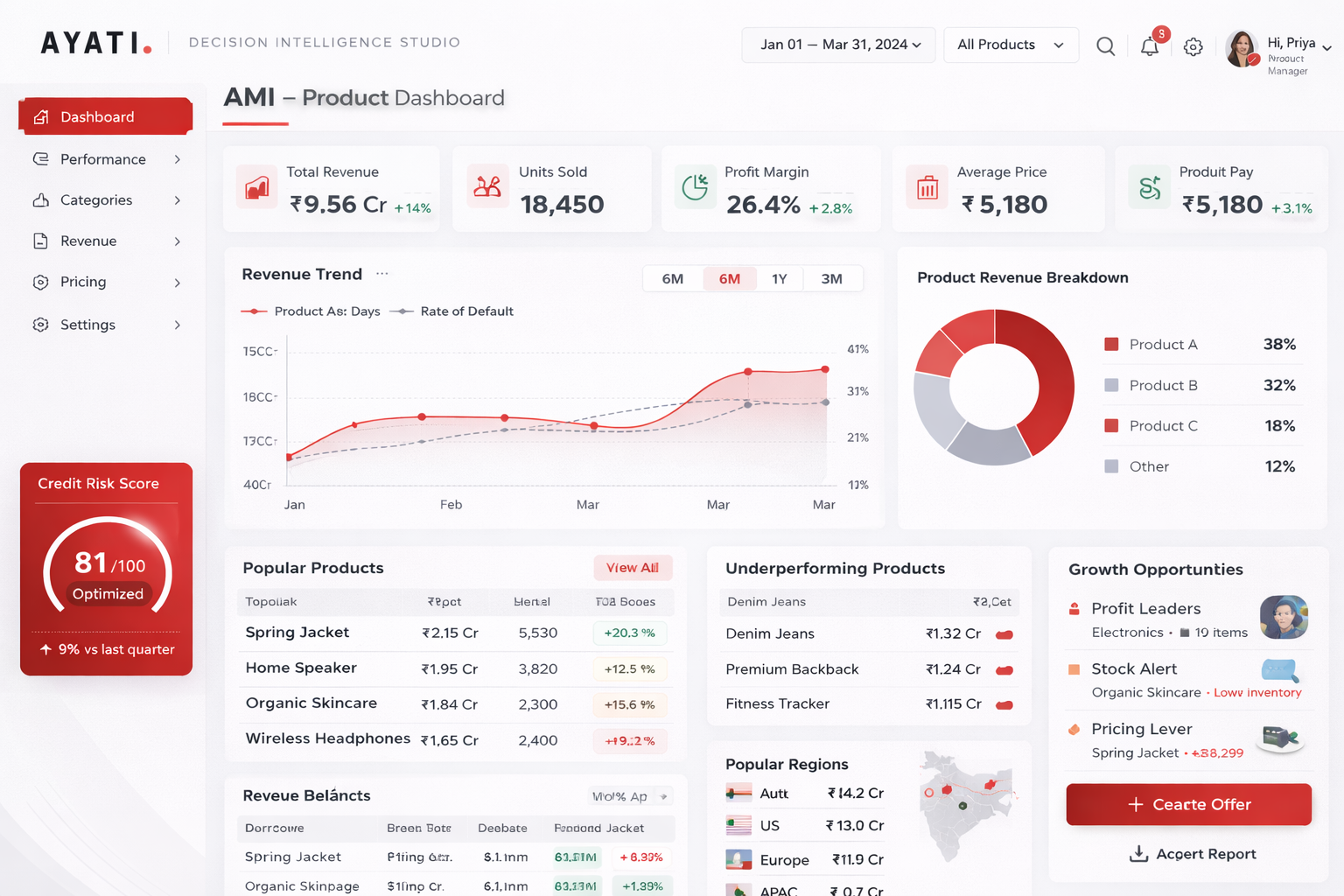Open the Pricing section icon
Viewport: 1344px width, 896px height.
pos(40,282)
